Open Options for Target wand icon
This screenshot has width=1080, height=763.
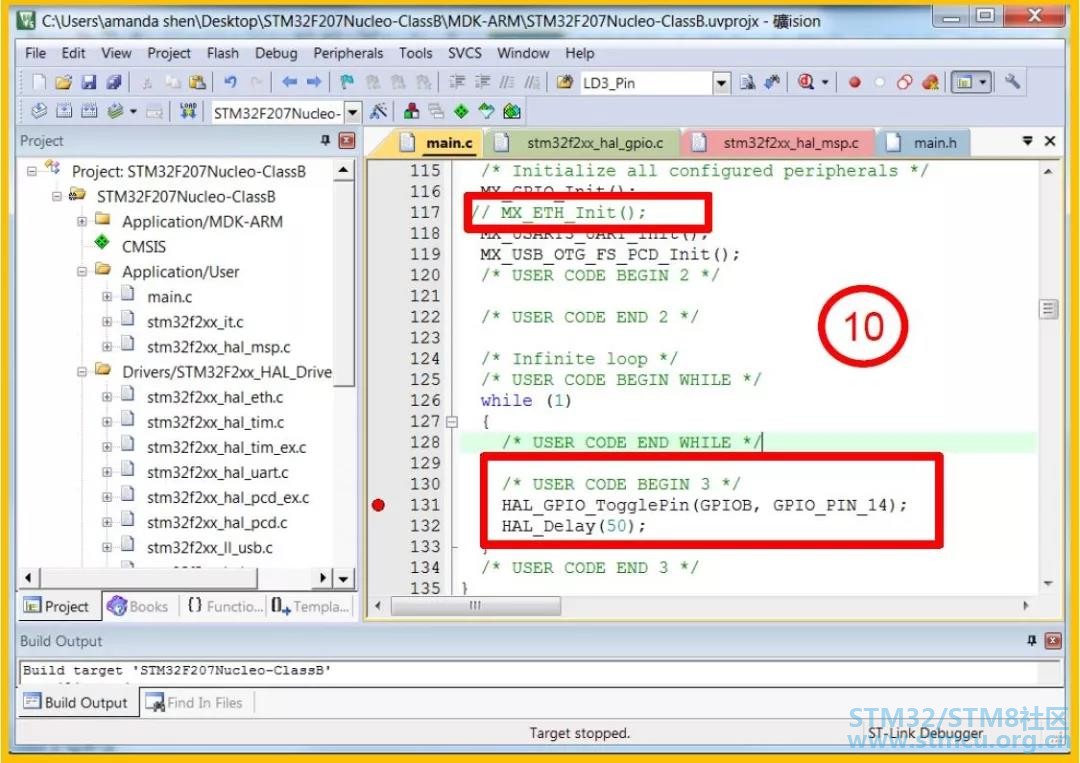point(378,111)
